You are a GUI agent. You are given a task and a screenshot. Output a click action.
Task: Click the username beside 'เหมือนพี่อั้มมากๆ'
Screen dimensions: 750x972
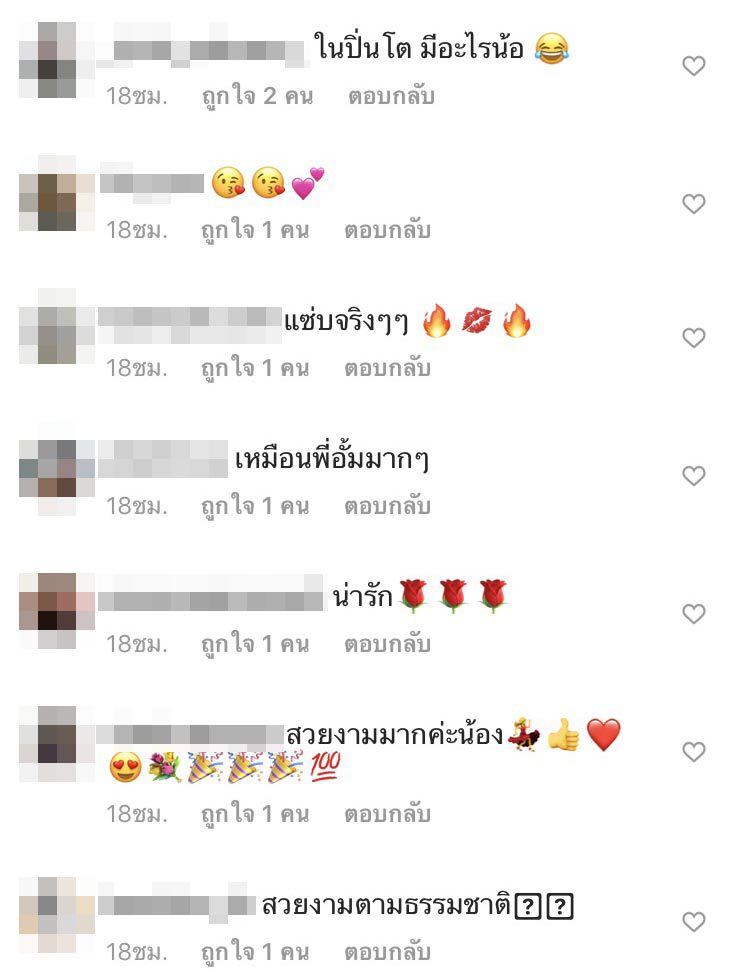tap(163, 459)
